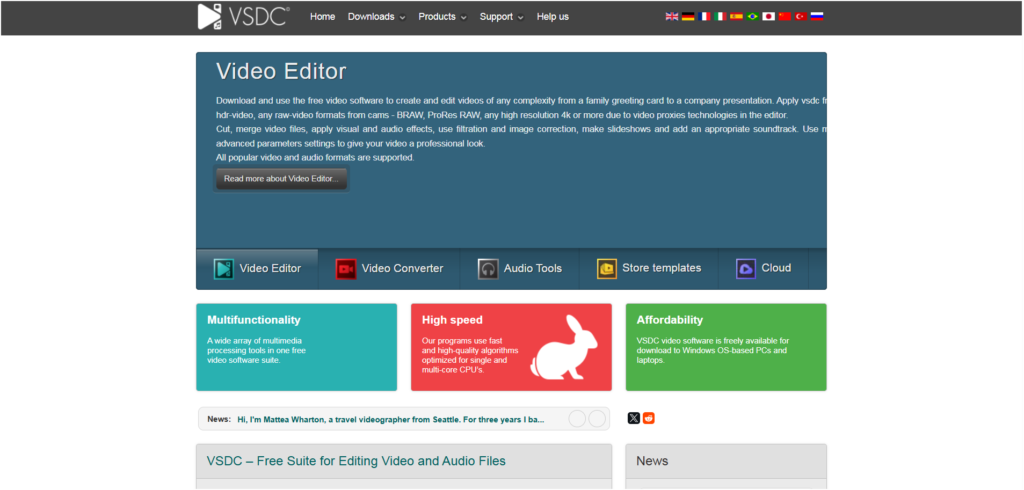Click Read more about Video Editor button
Image resolution: width=1024 pixels, height=490 pixels.
coord(281,178)
